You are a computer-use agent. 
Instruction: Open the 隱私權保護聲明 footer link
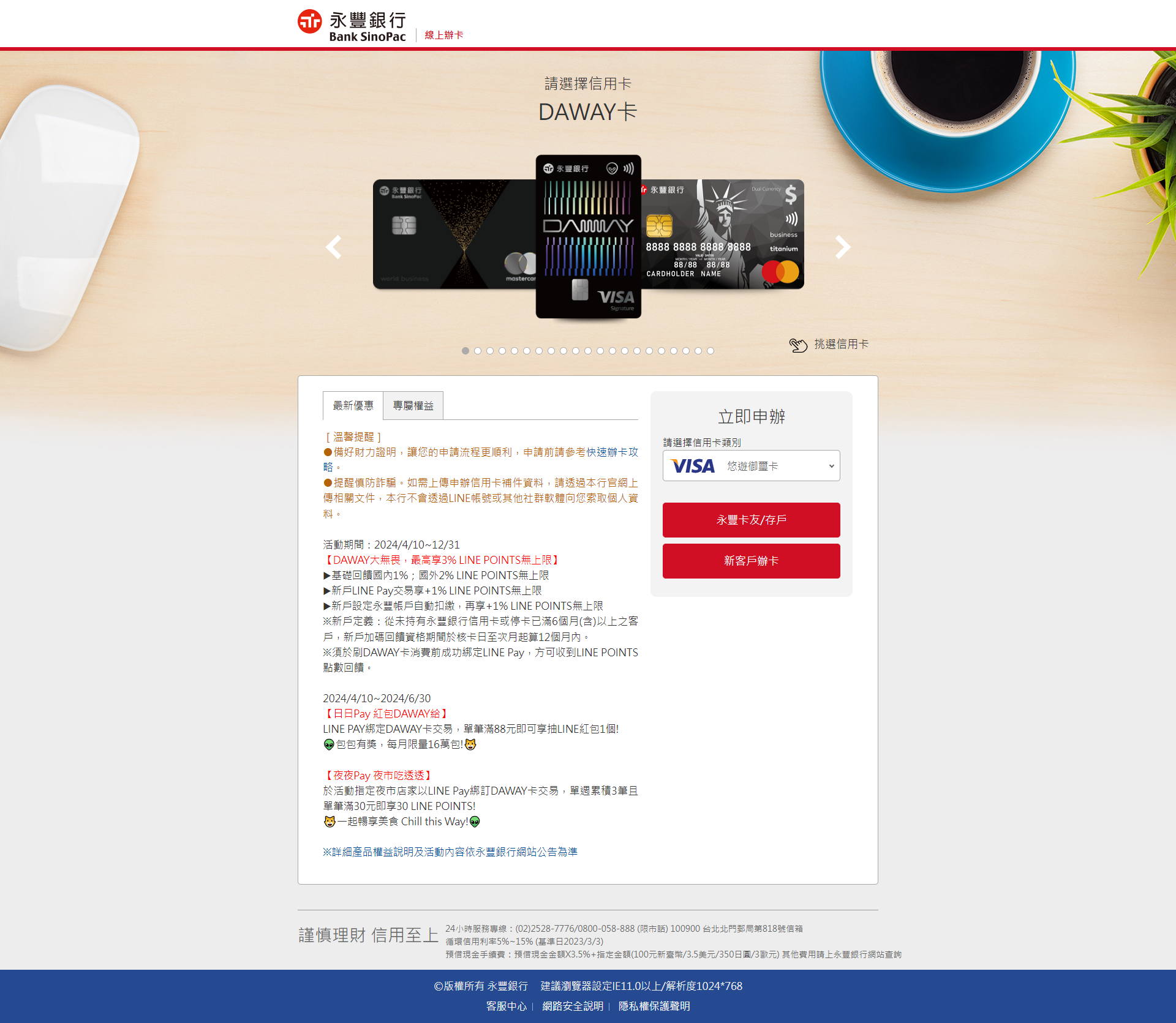click(654, 1006)
